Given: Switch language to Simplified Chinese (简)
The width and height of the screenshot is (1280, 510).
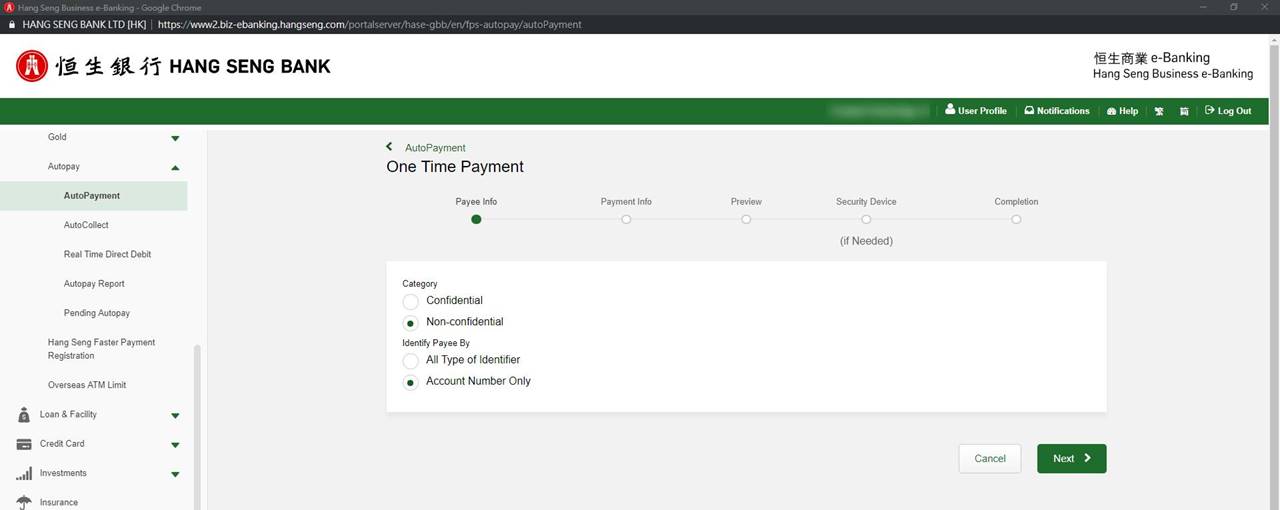Looking at the screenshot, I should 1184,111.
